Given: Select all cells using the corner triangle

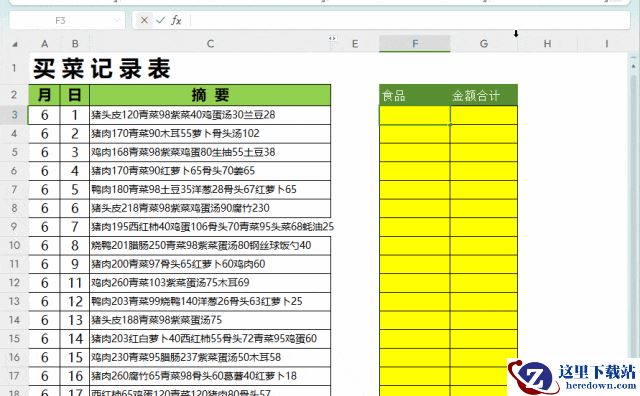Looking at the screenshot, I should (x=15, y=44).
